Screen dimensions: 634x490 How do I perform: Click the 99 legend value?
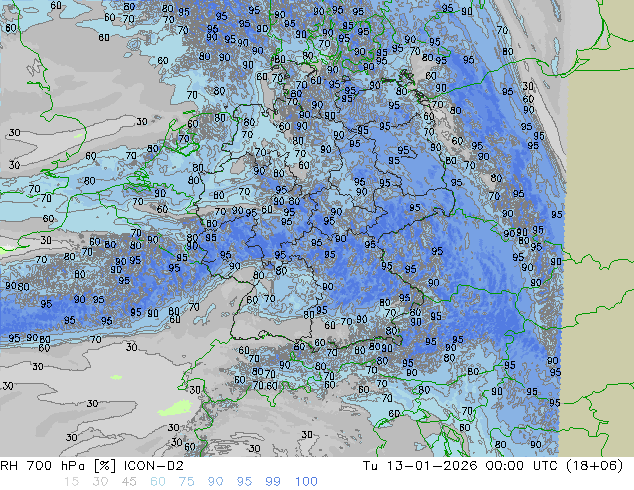274,481
